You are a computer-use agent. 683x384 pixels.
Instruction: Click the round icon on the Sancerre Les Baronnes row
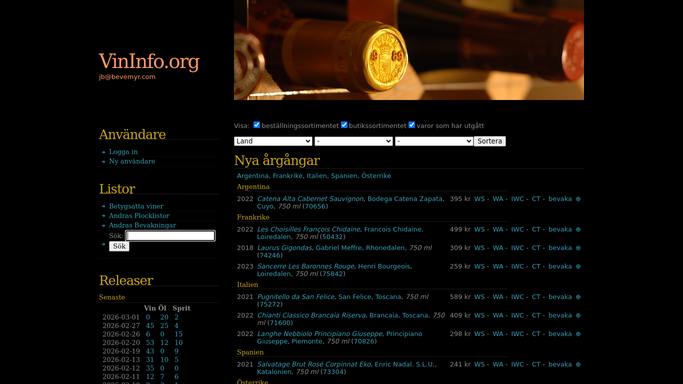point(578,266)
